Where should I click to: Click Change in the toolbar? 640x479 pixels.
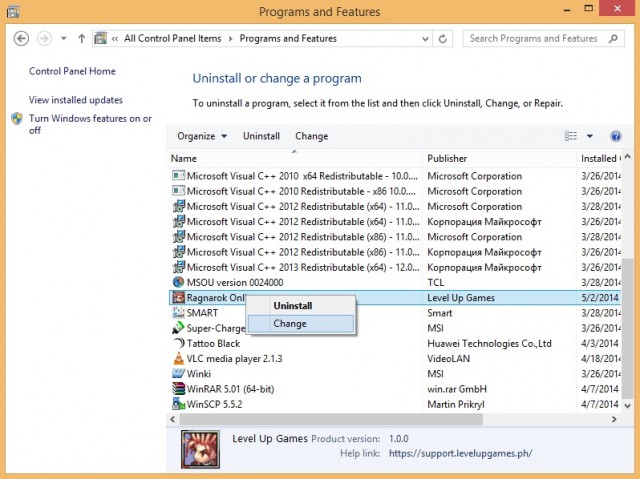tap(311, 136)
